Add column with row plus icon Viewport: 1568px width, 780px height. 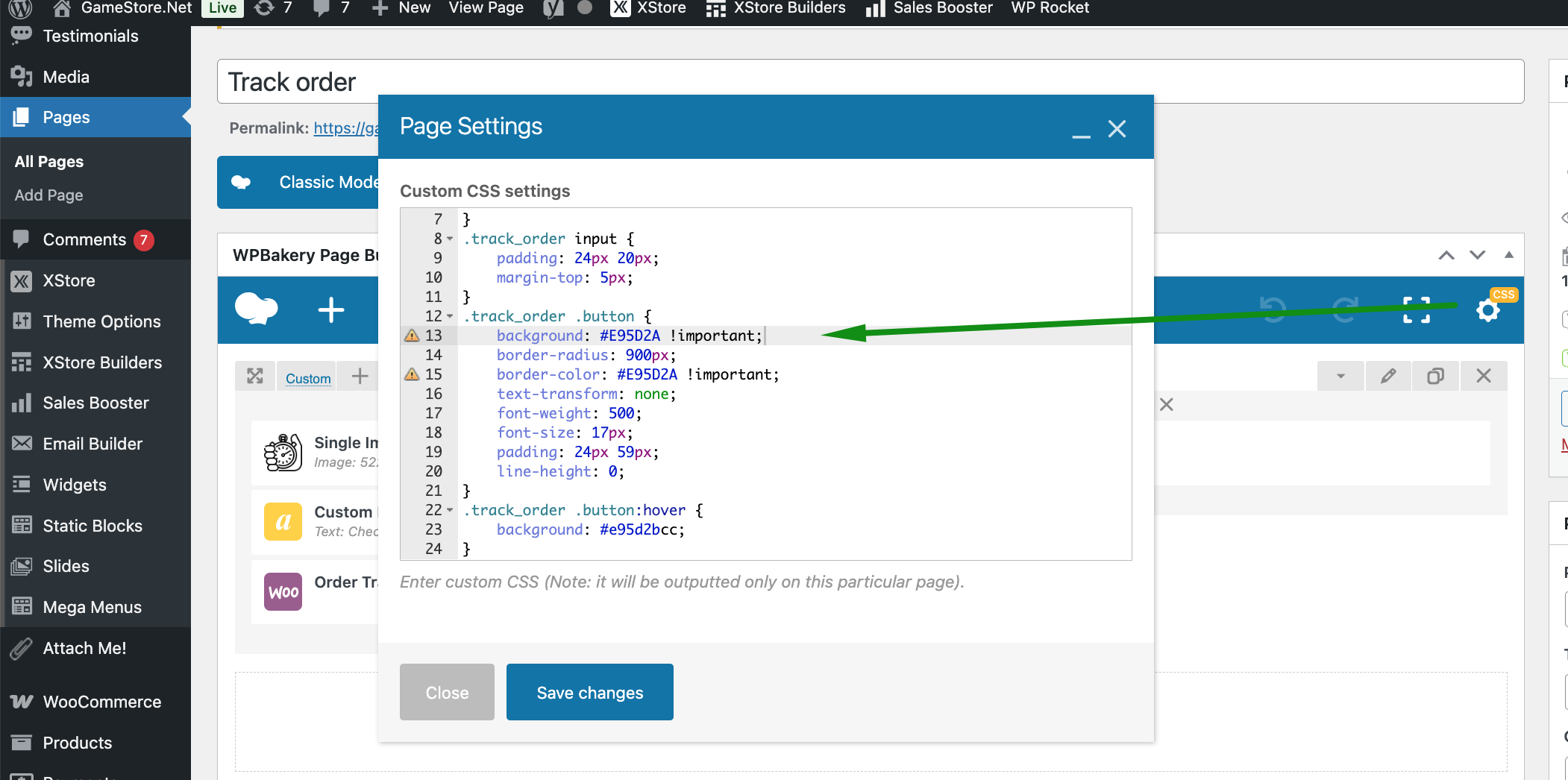click(x=360, y=376)
